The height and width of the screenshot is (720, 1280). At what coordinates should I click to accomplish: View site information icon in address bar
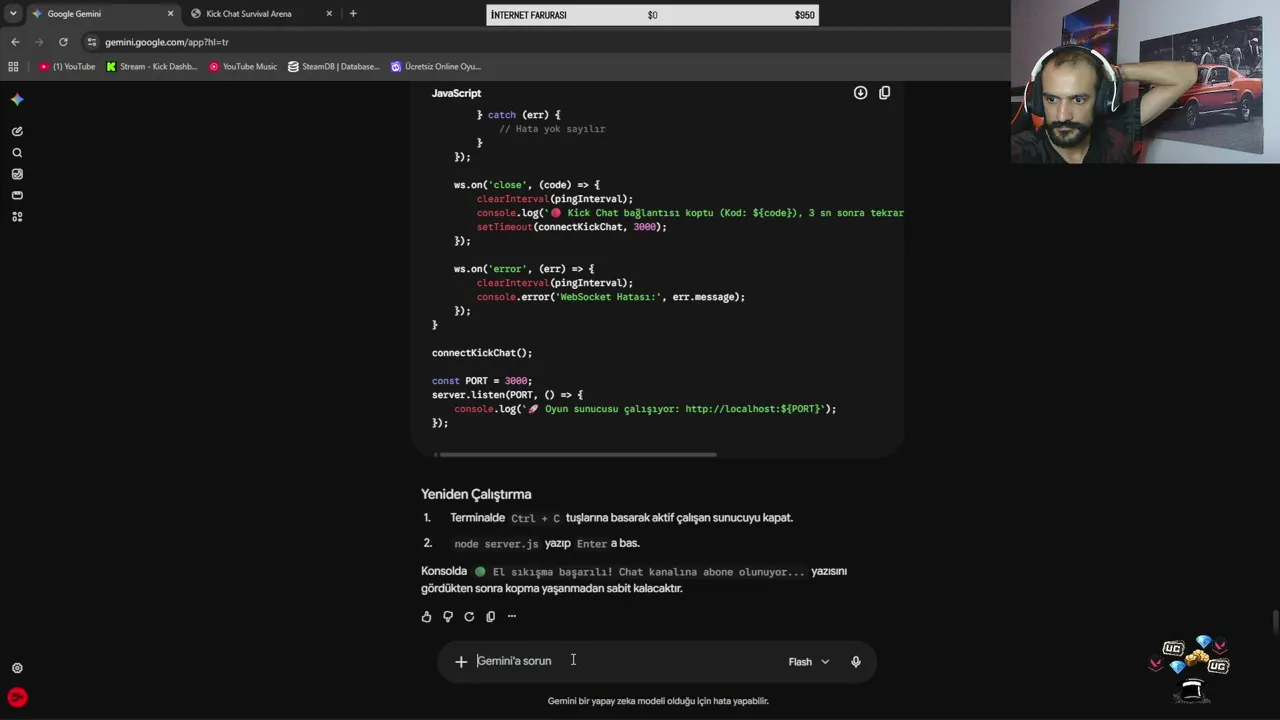tap(92, 42)
